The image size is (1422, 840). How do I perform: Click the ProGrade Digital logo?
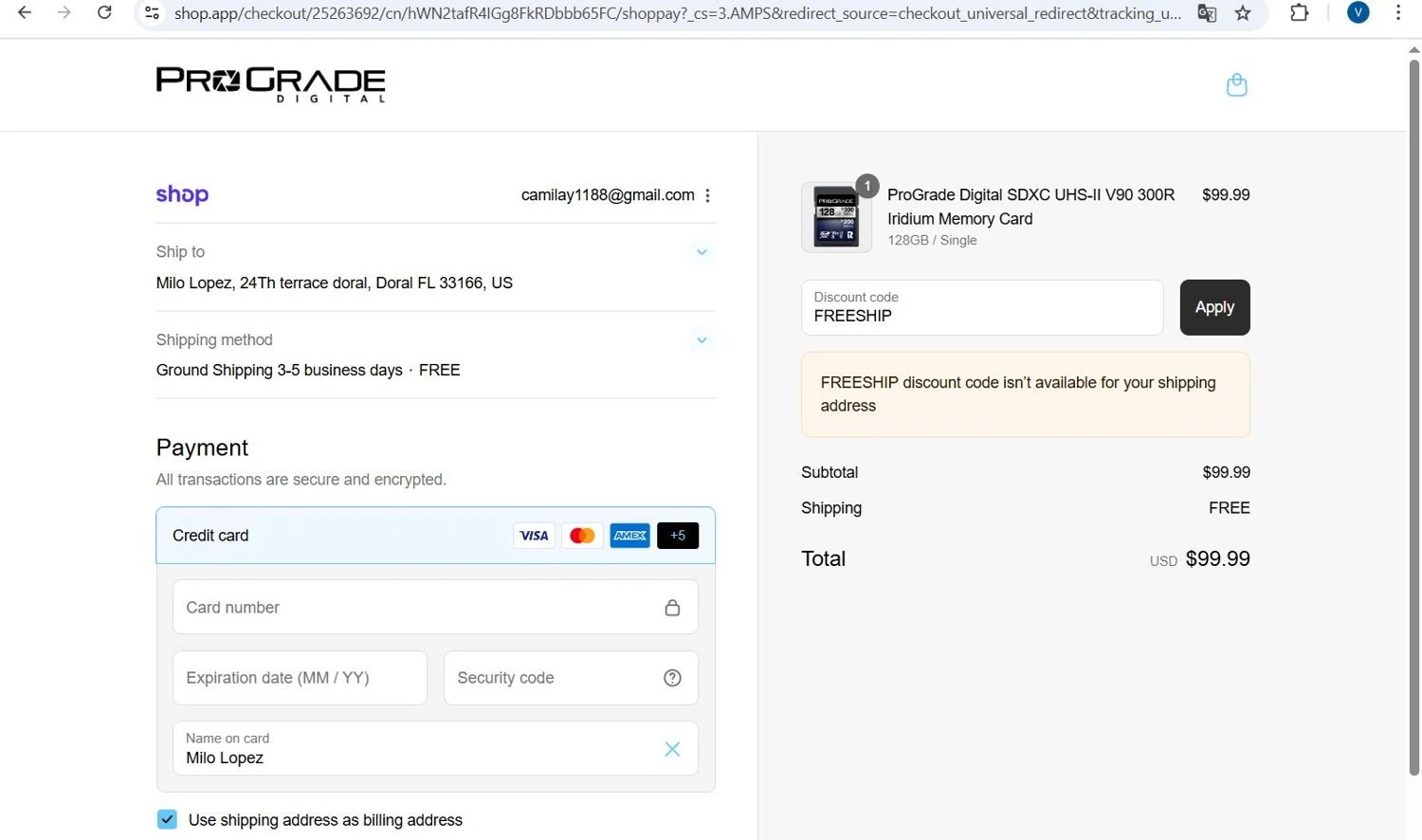[x=271, y=84]
